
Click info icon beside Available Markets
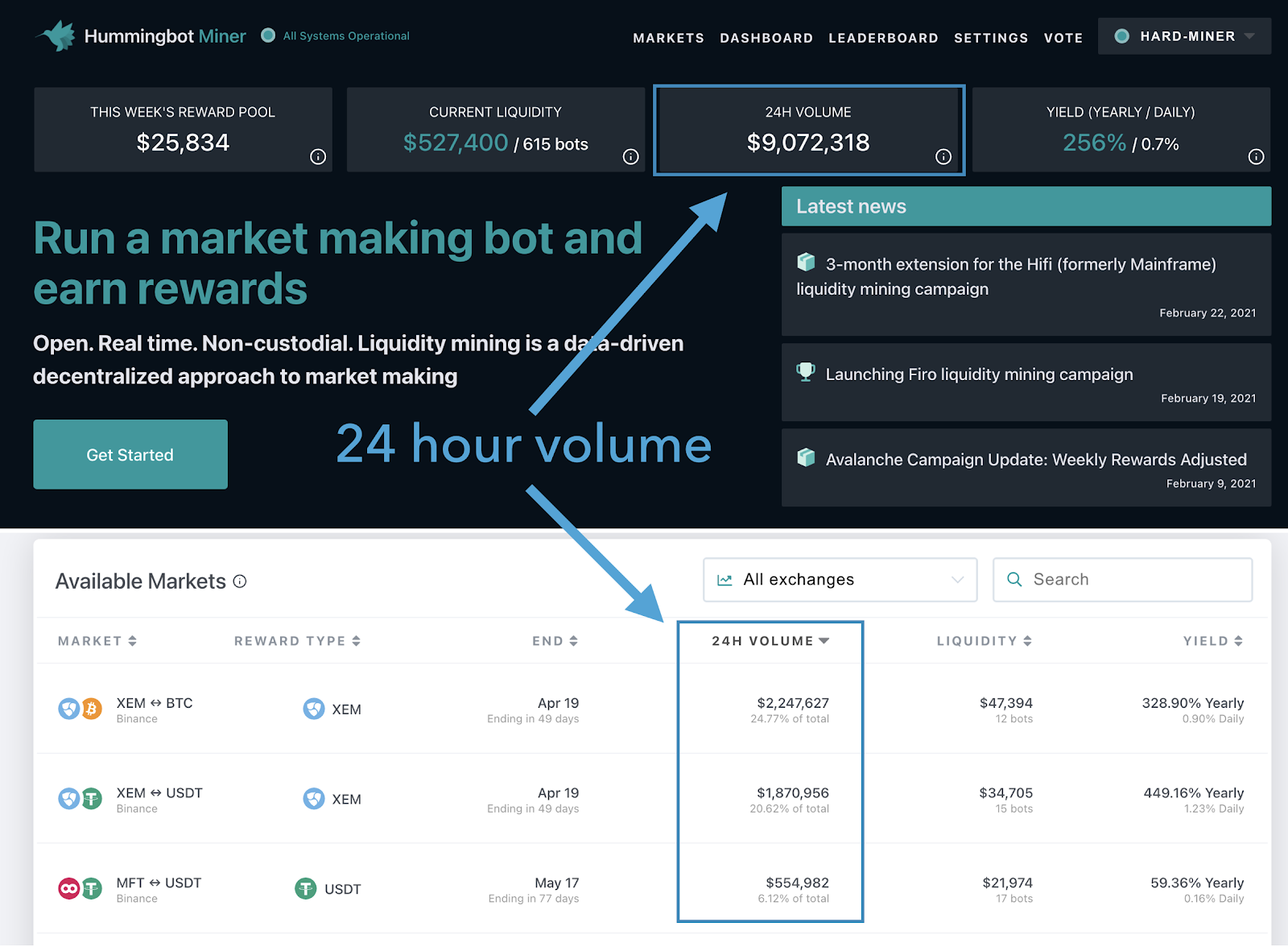pos(240,581)
